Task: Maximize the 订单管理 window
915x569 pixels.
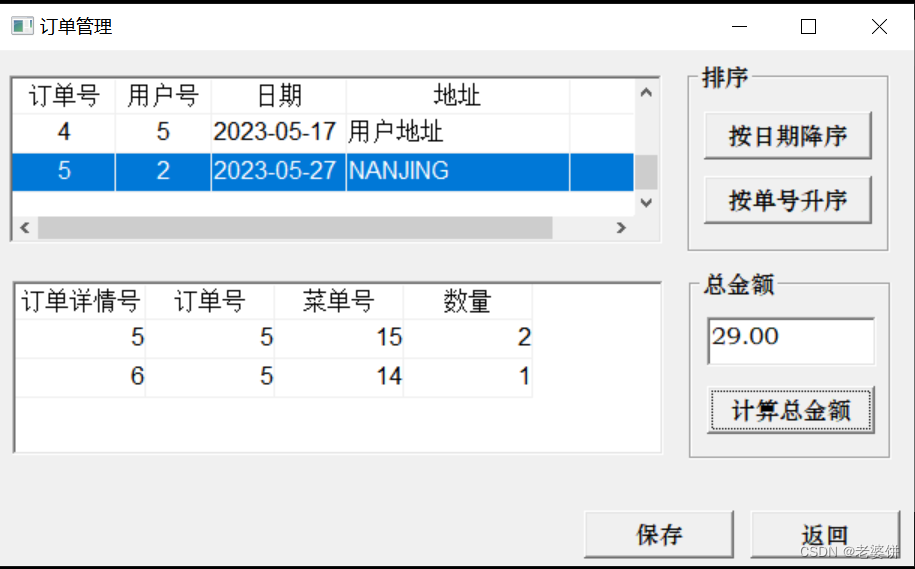Action: click(x=808, y=26)
